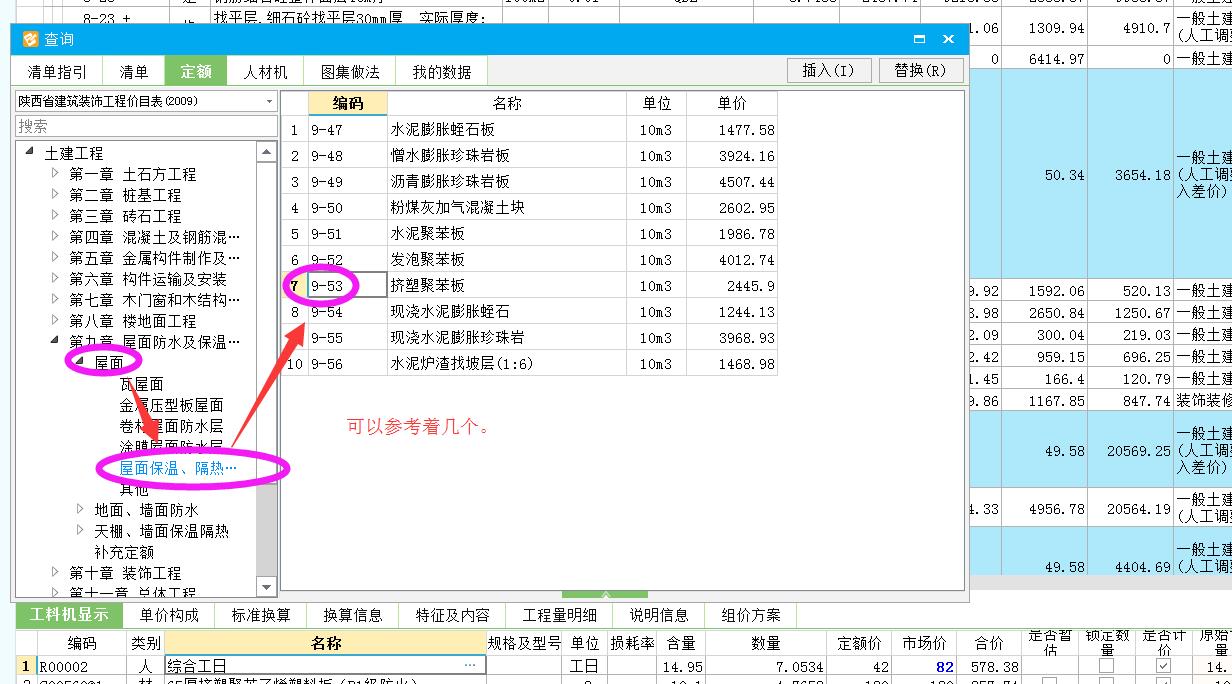Expand 第二章 桩基工程 arrow
1232x684 pixels.
(55, 194)
